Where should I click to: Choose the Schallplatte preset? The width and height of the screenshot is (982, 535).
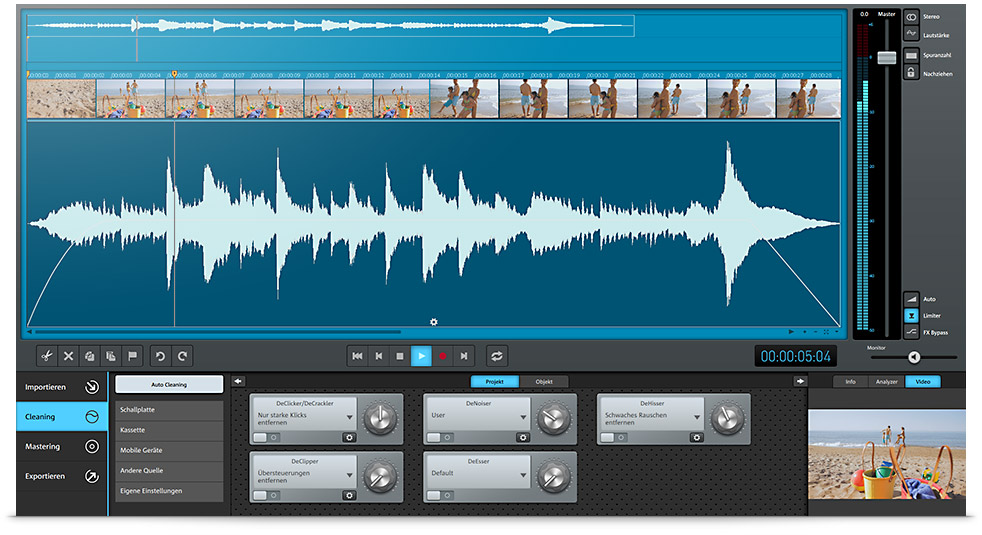click(x=169, y=410)
